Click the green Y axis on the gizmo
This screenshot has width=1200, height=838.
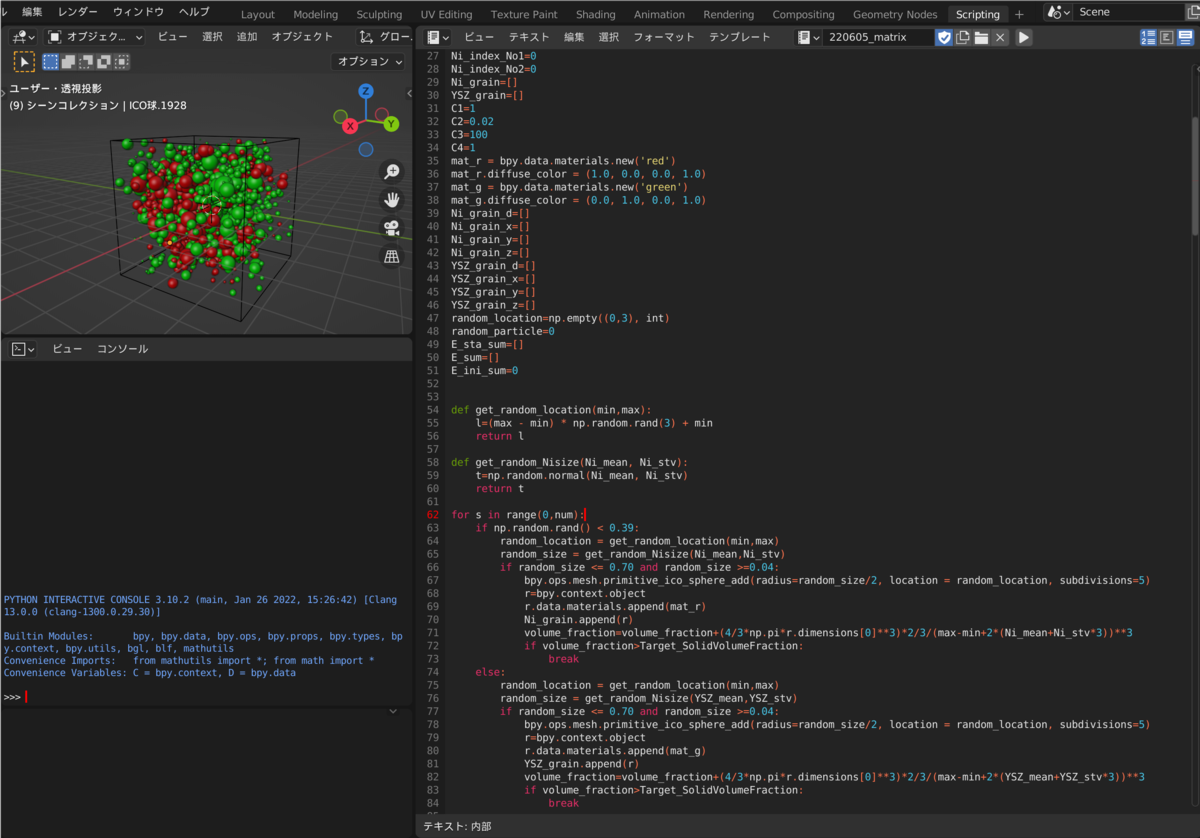pyautogui.click(x=391, y=124)
